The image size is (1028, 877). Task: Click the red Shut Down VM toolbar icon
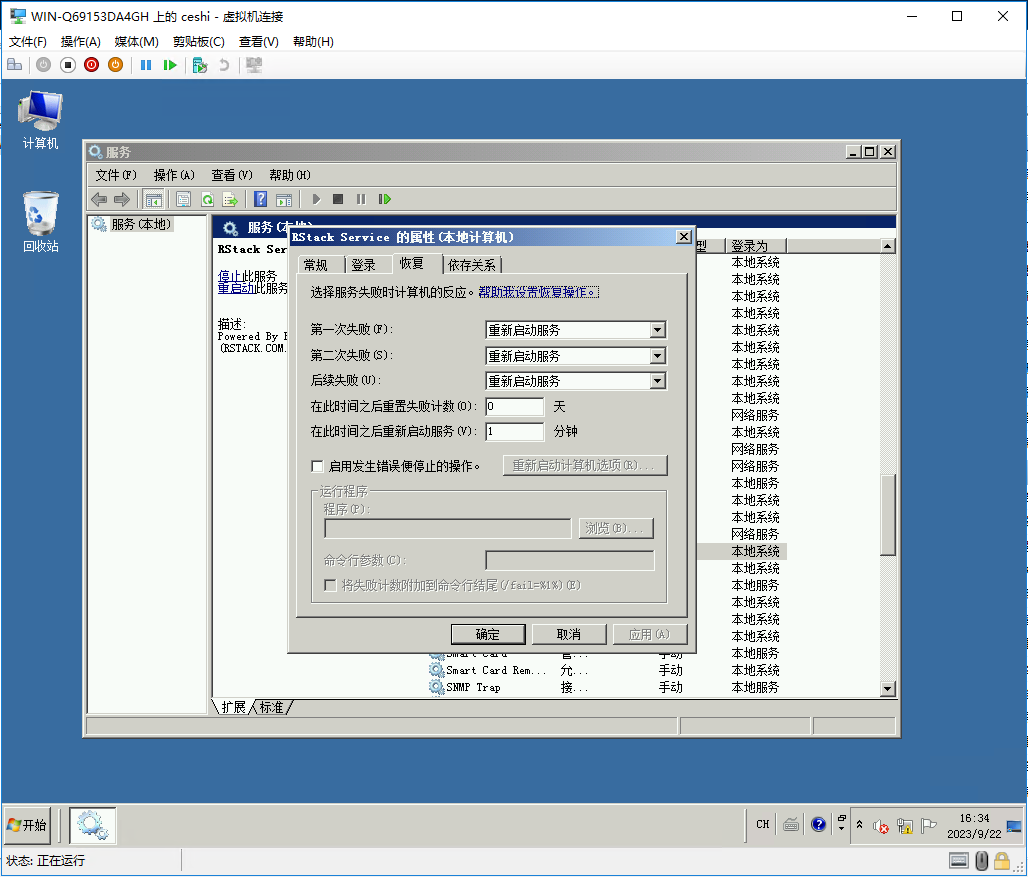click(x=91, y=65)
